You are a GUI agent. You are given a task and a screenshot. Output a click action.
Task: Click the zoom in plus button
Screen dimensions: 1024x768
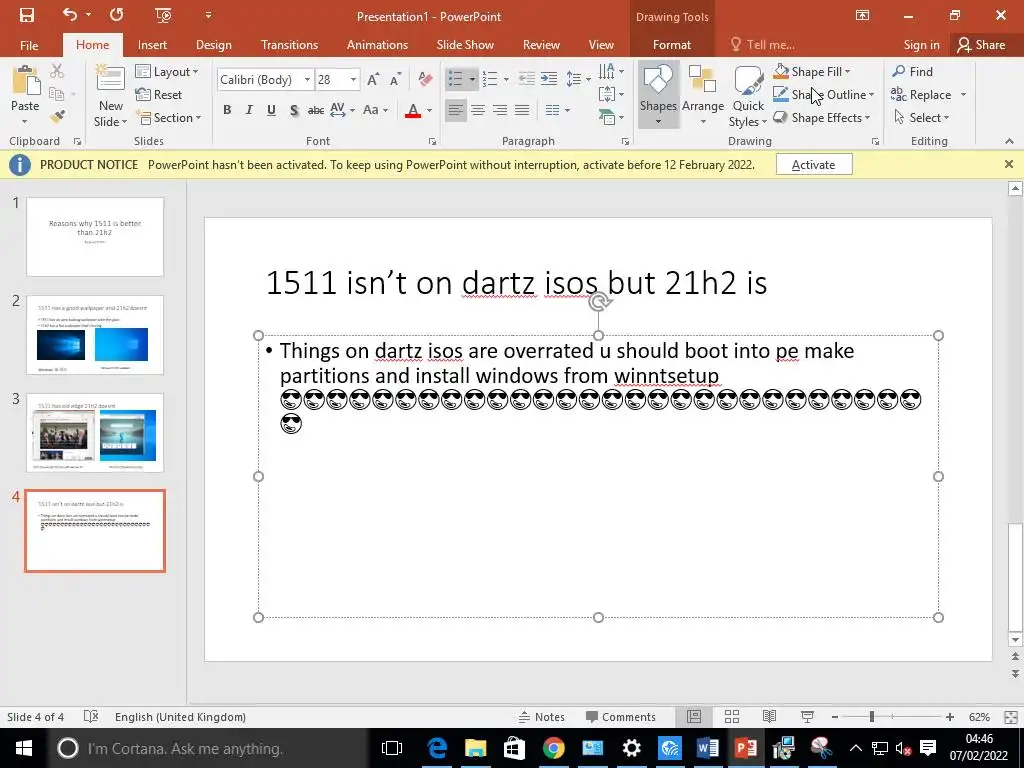pyautogui.click(x=950, y=717)
